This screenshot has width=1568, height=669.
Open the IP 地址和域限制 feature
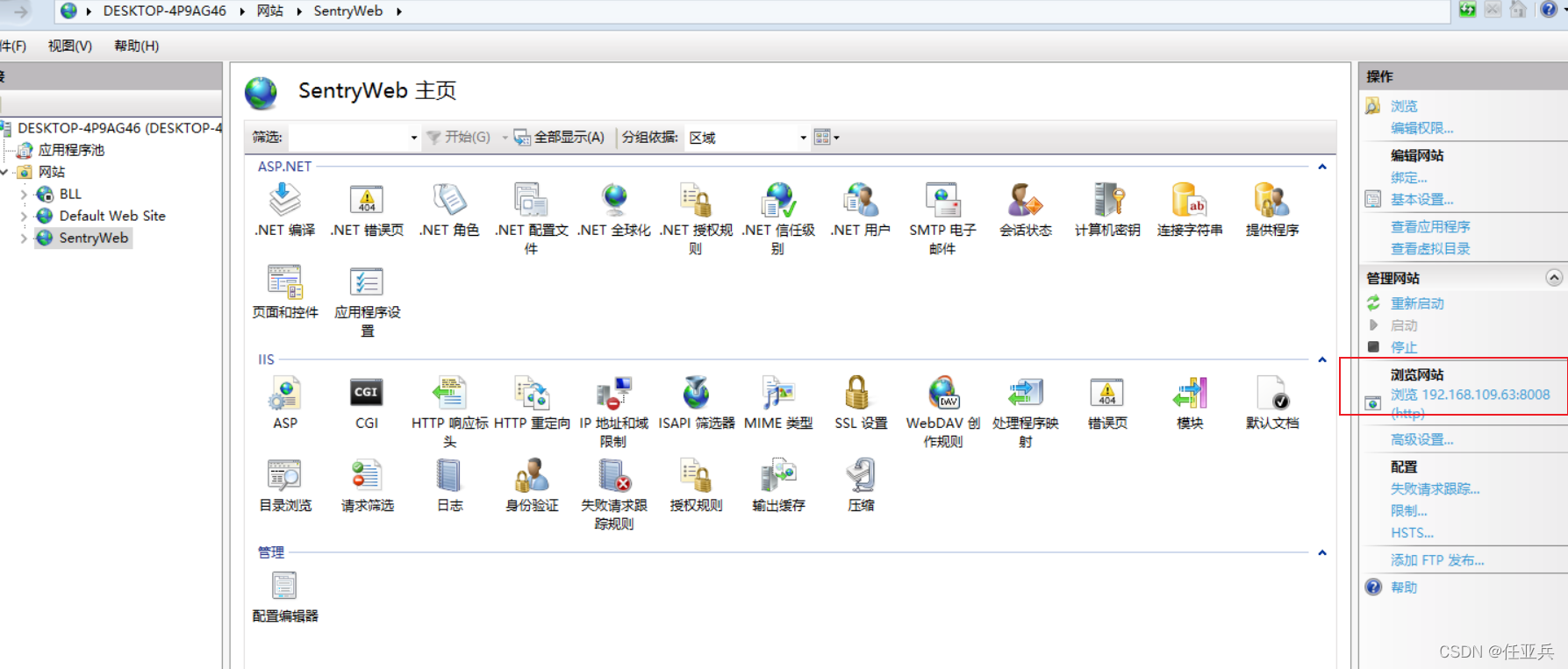pyautogui.click(x=614, y=411)
